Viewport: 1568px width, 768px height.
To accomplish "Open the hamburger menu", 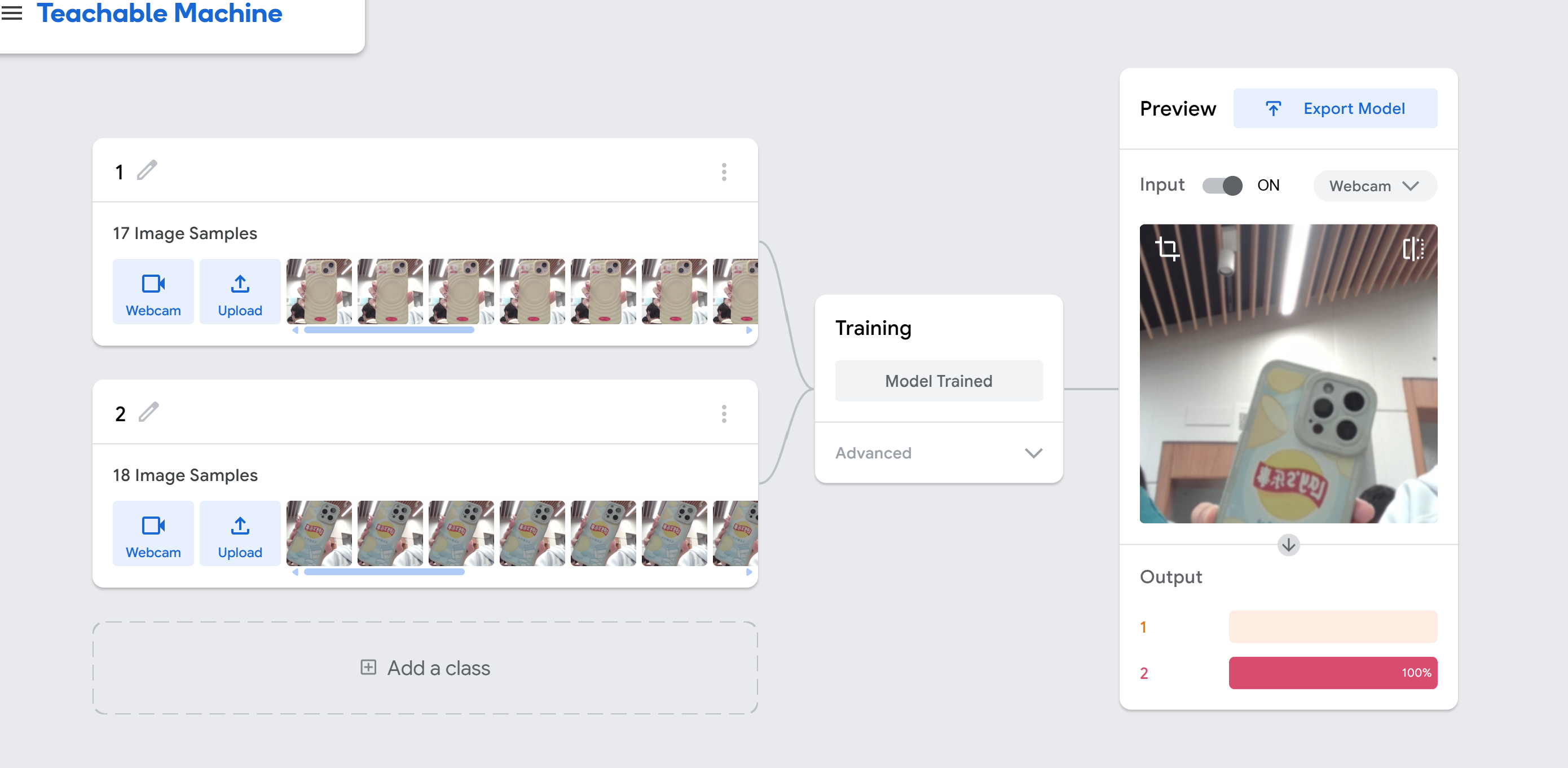I will pyautogui.click(x=12, y=13).
